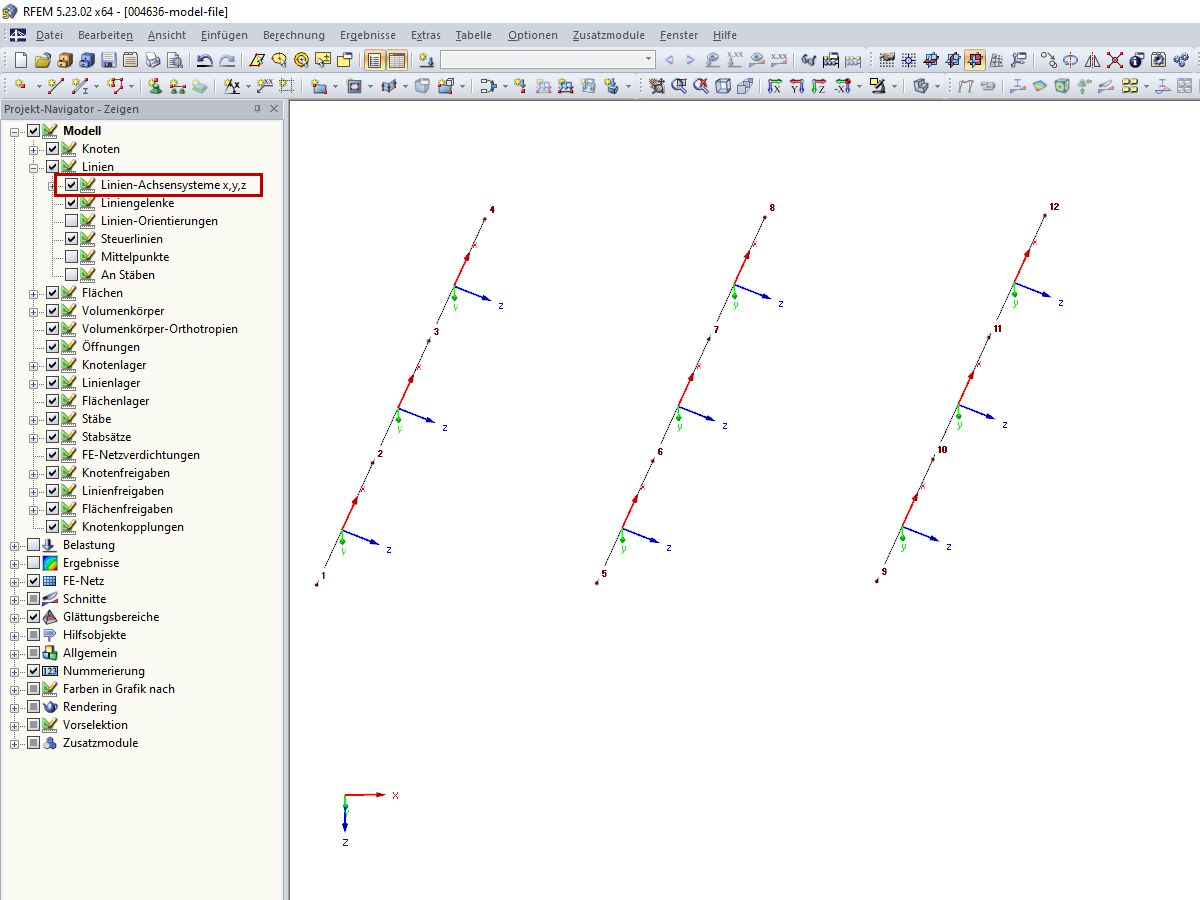Activate the zoom window magnifier icon
This screenshot has height=900, width=1200.
click(x=679, y=86)
